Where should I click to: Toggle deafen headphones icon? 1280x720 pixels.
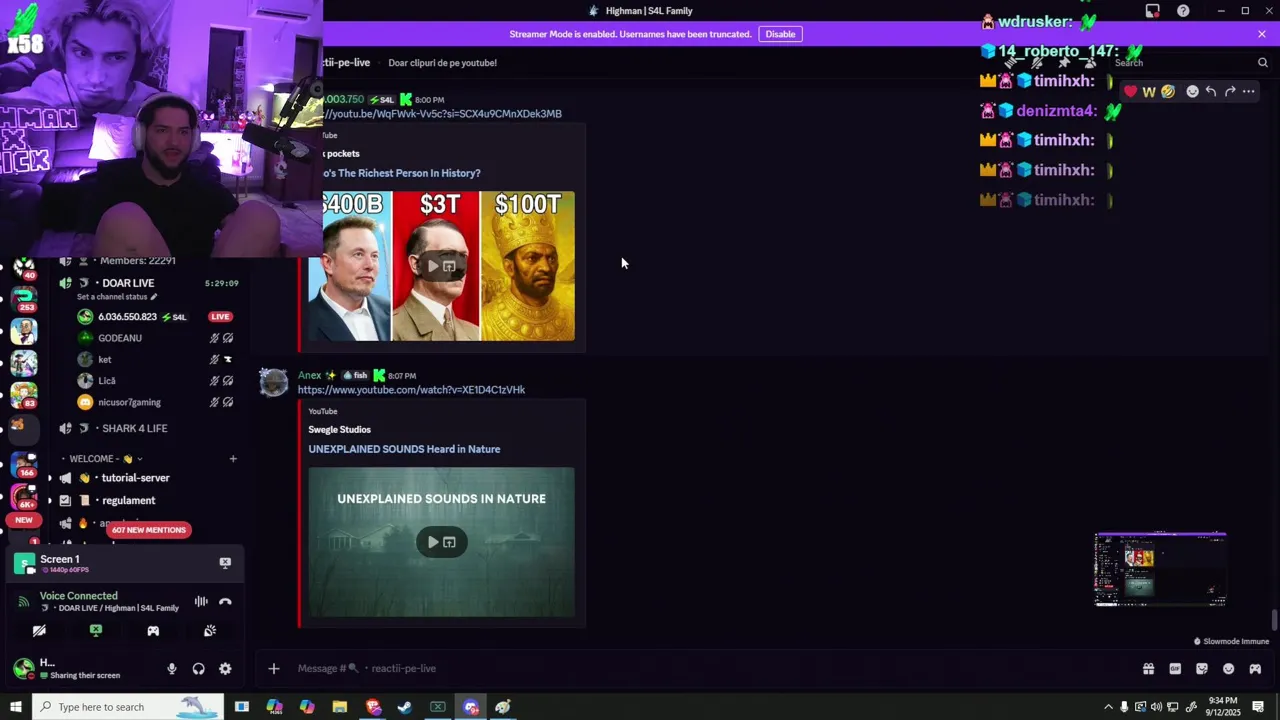pos(198,669)
